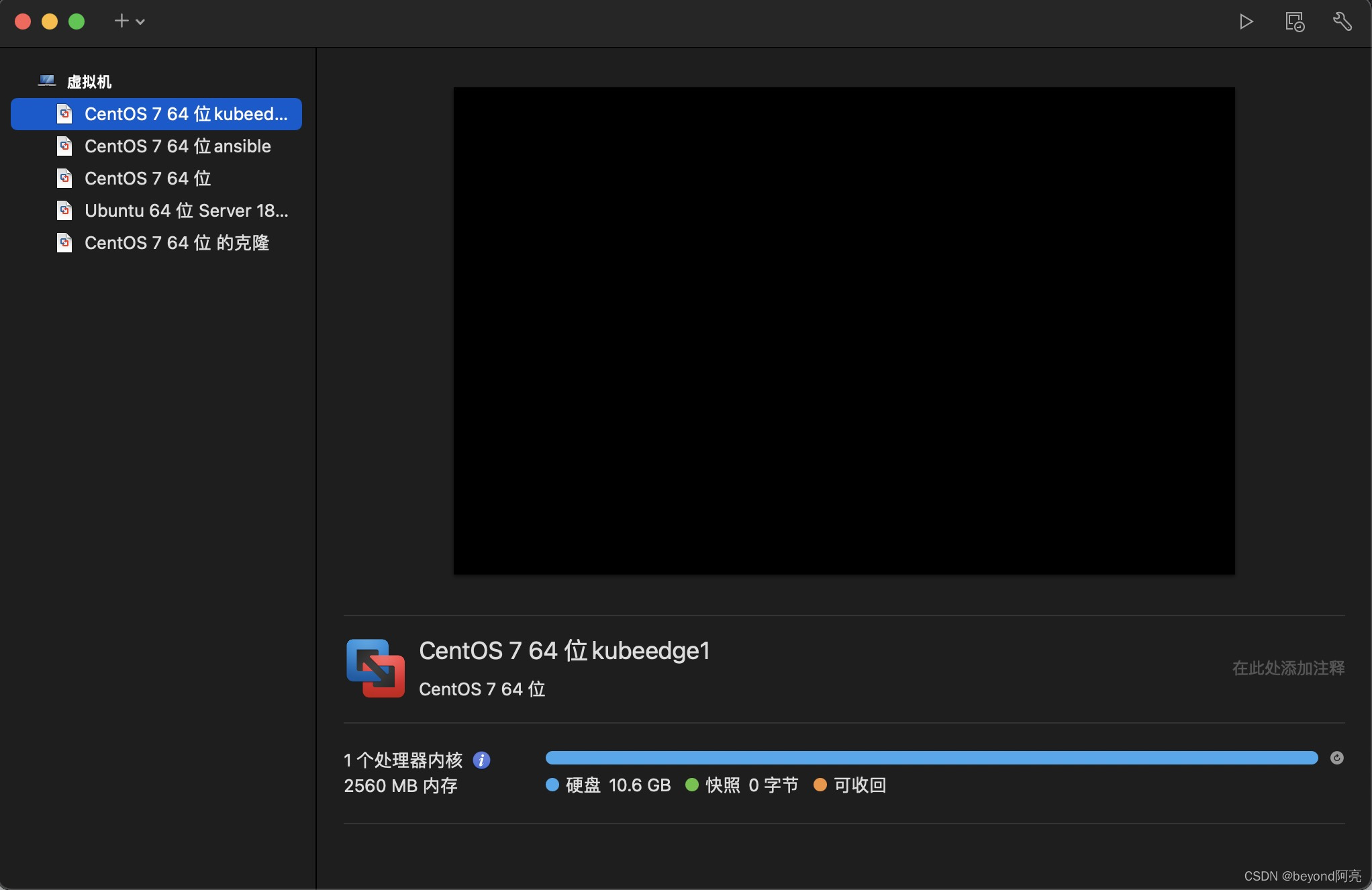The width and height of the screenshot is (1372, 890).
Task: Select plain CentOS 7 64 位 VM row
Action: pos(156,179)
